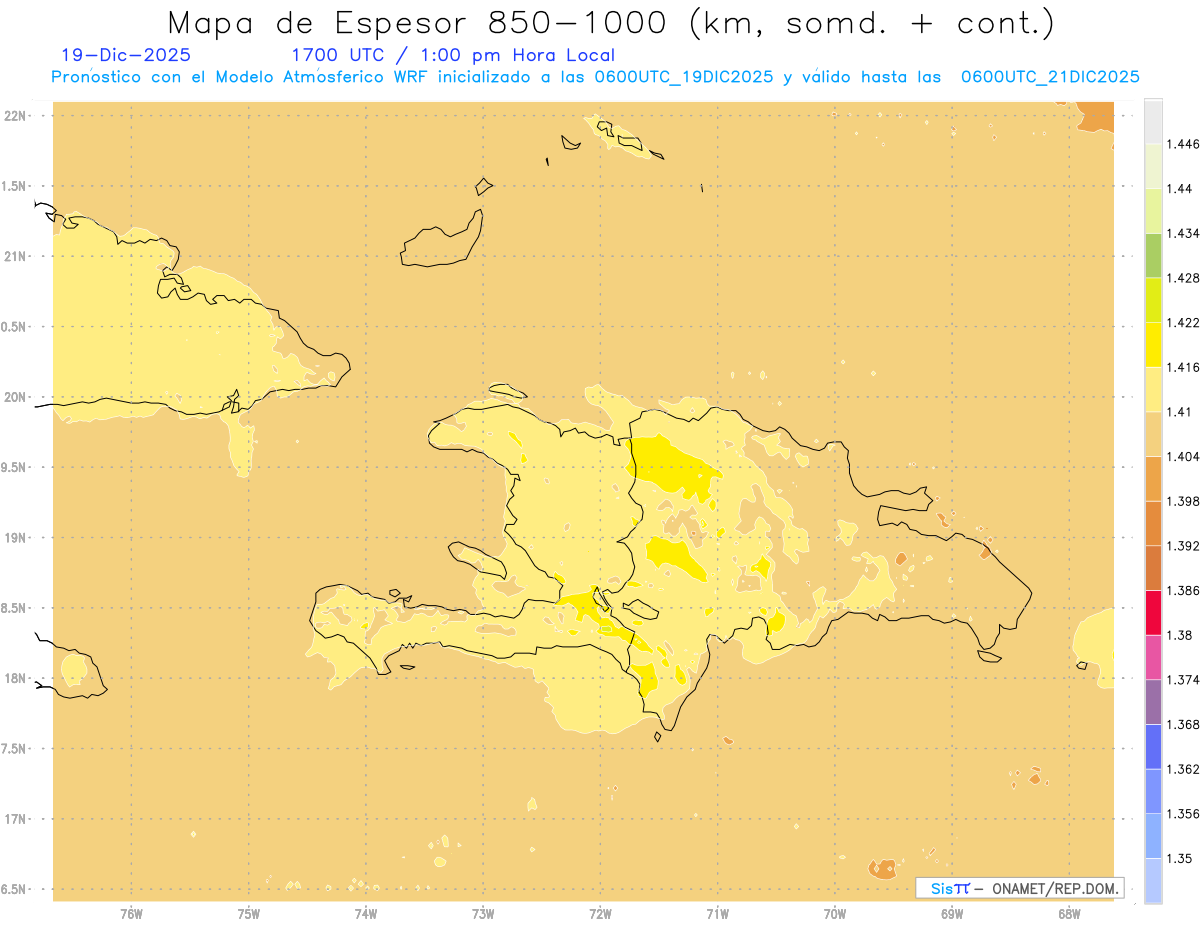Pick the bright yellow band between 1.416 and 1.422
The height and width of the screenshot is (927, 1200).
click(x=1153, y=345)
